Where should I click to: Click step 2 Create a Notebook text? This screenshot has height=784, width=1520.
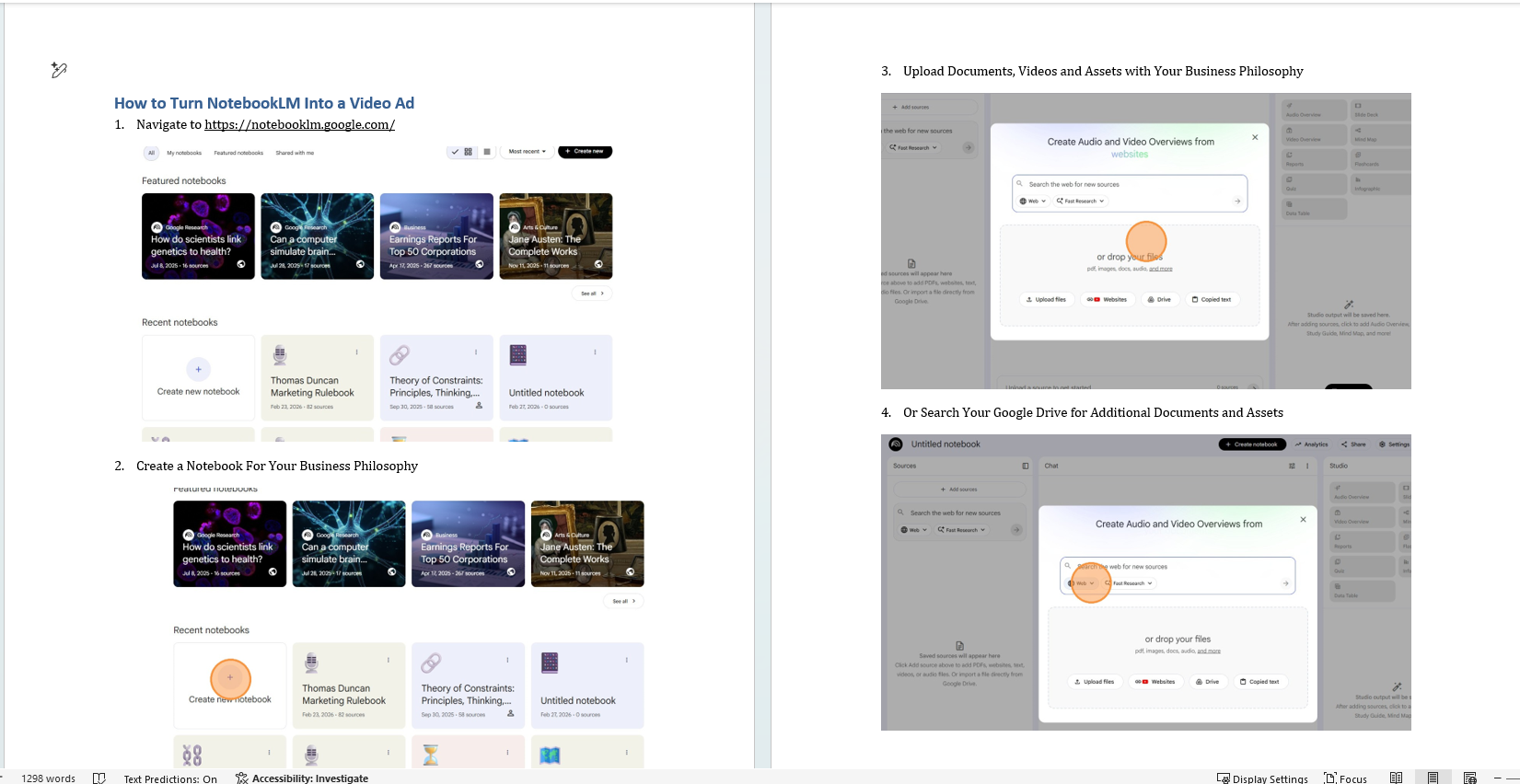[x=276, y=467]
